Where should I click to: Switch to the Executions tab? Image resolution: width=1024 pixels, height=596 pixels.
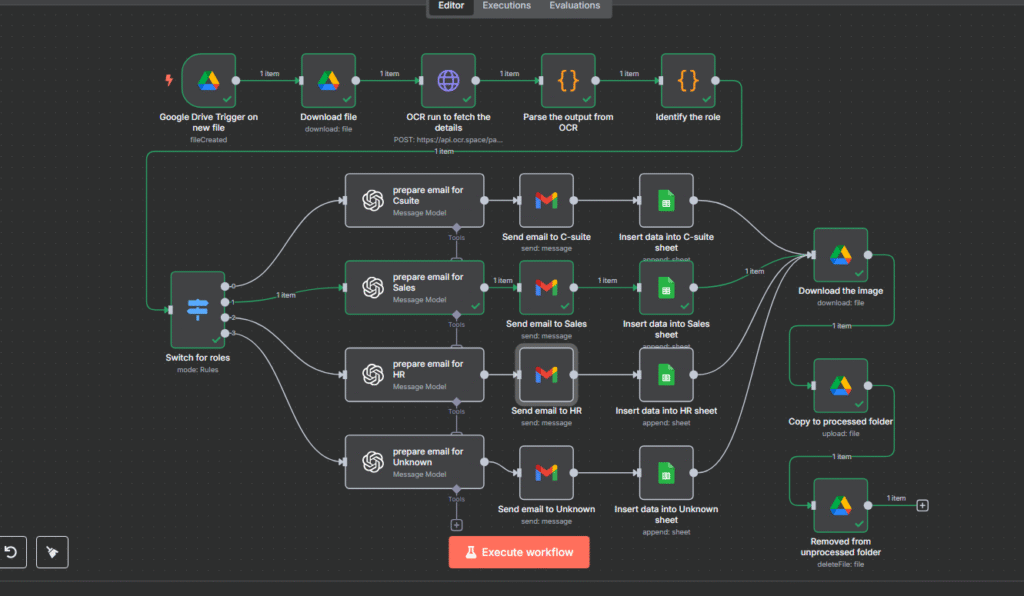506,6
